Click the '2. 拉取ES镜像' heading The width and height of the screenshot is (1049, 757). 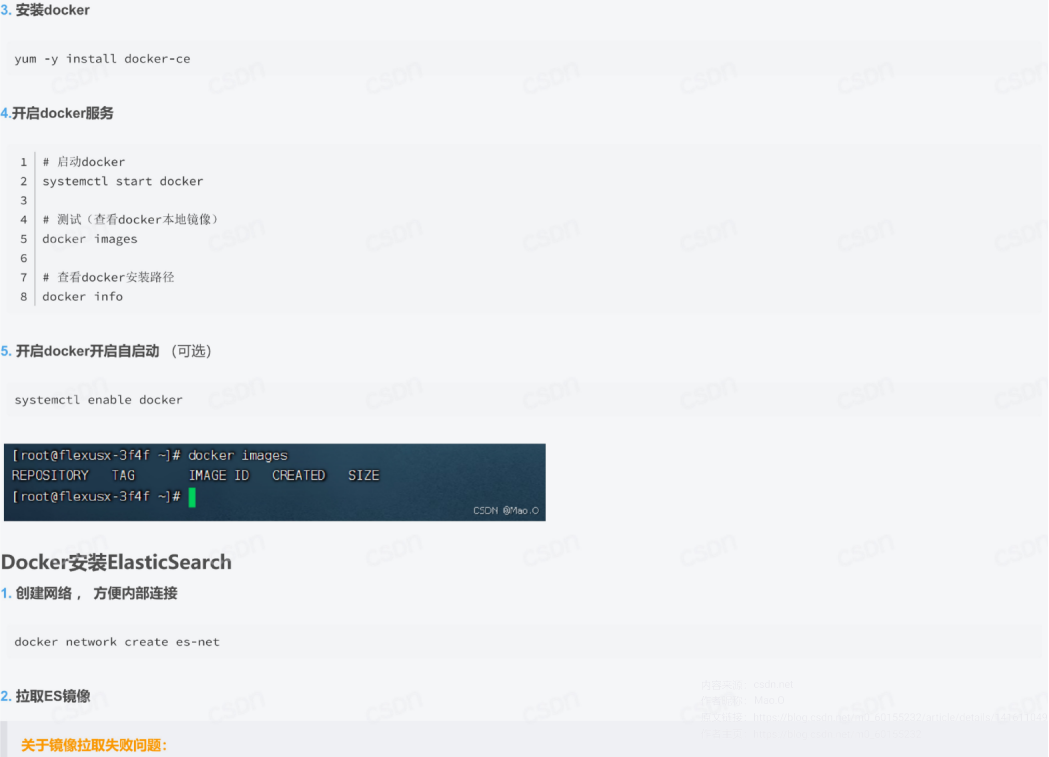45,696
